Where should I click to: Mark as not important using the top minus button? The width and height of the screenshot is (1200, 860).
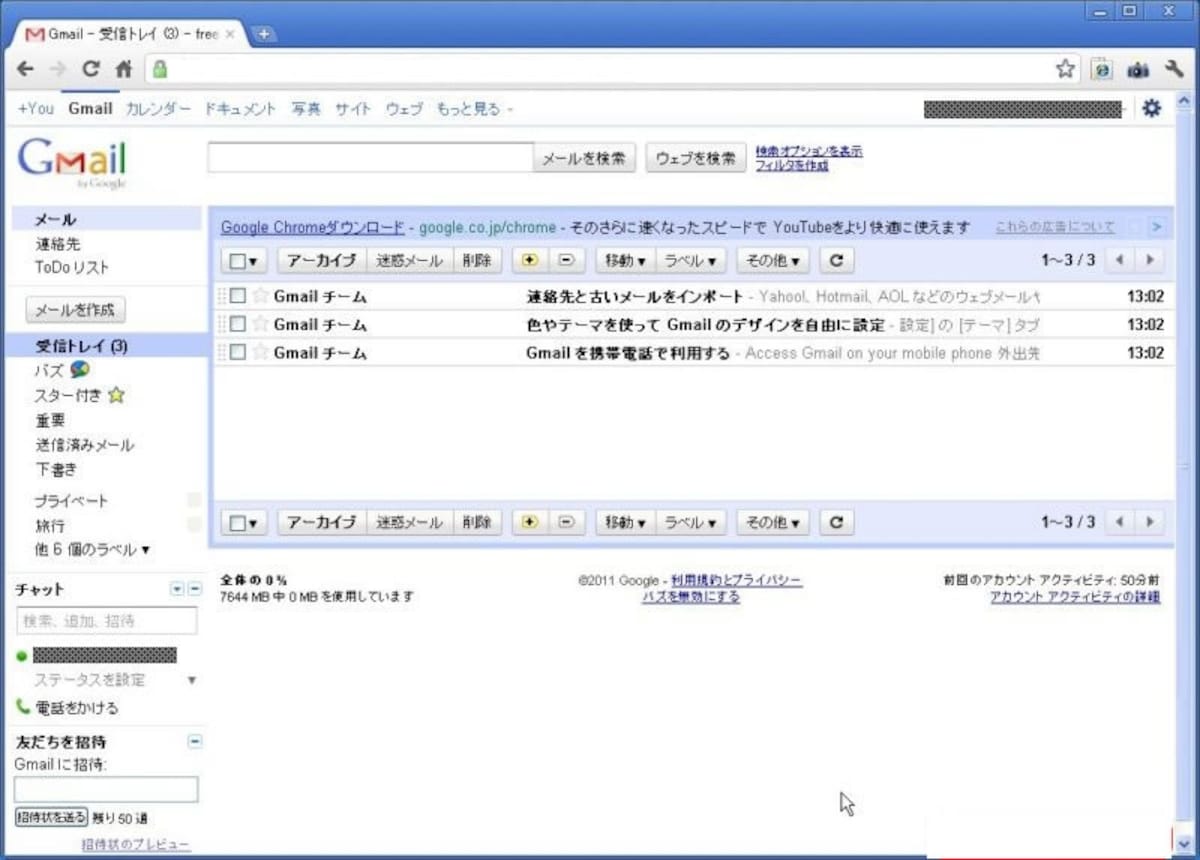[566, 260]
